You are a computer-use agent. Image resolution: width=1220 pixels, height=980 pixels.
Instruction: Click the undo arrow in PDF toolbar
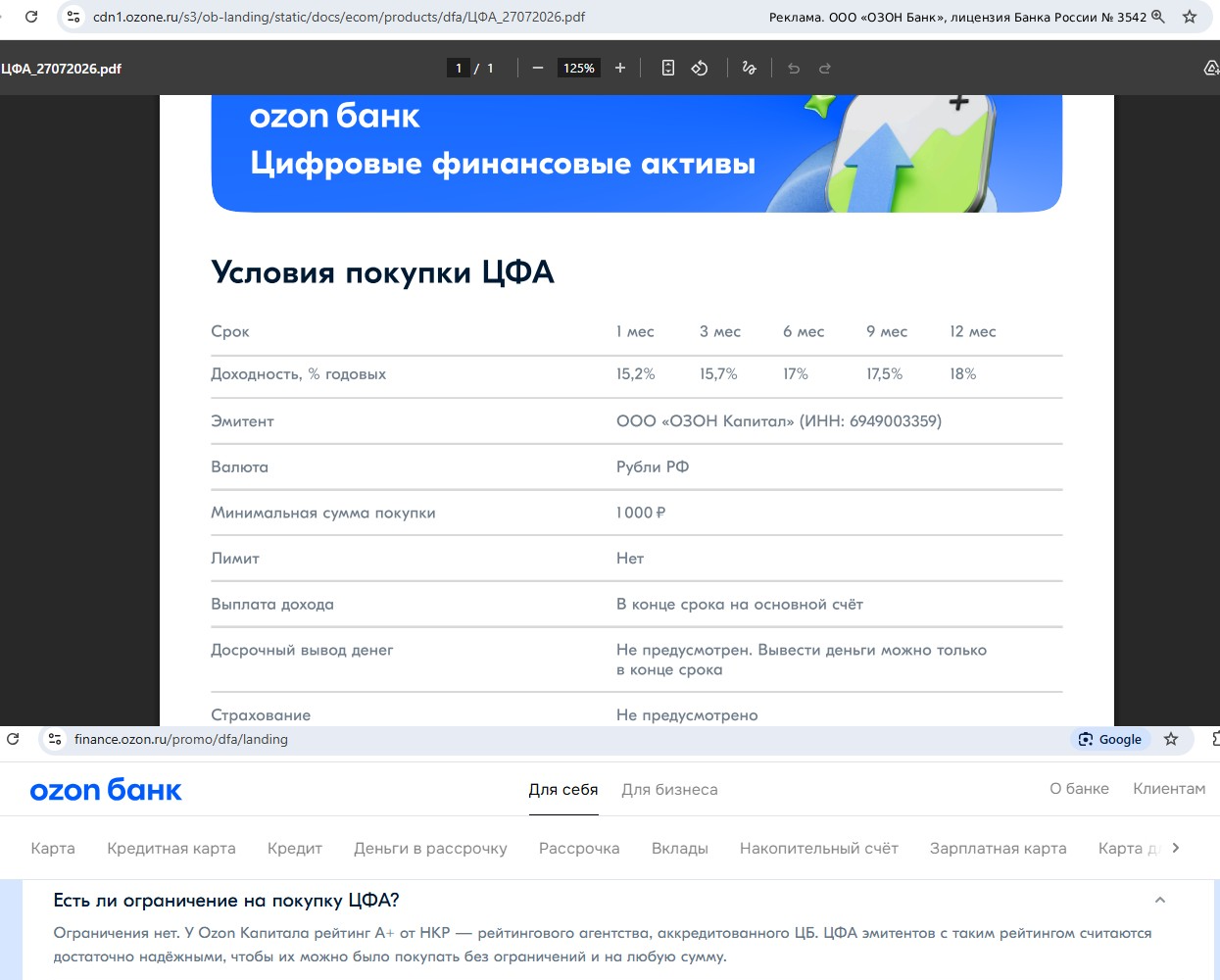click(x=794, y=68)
